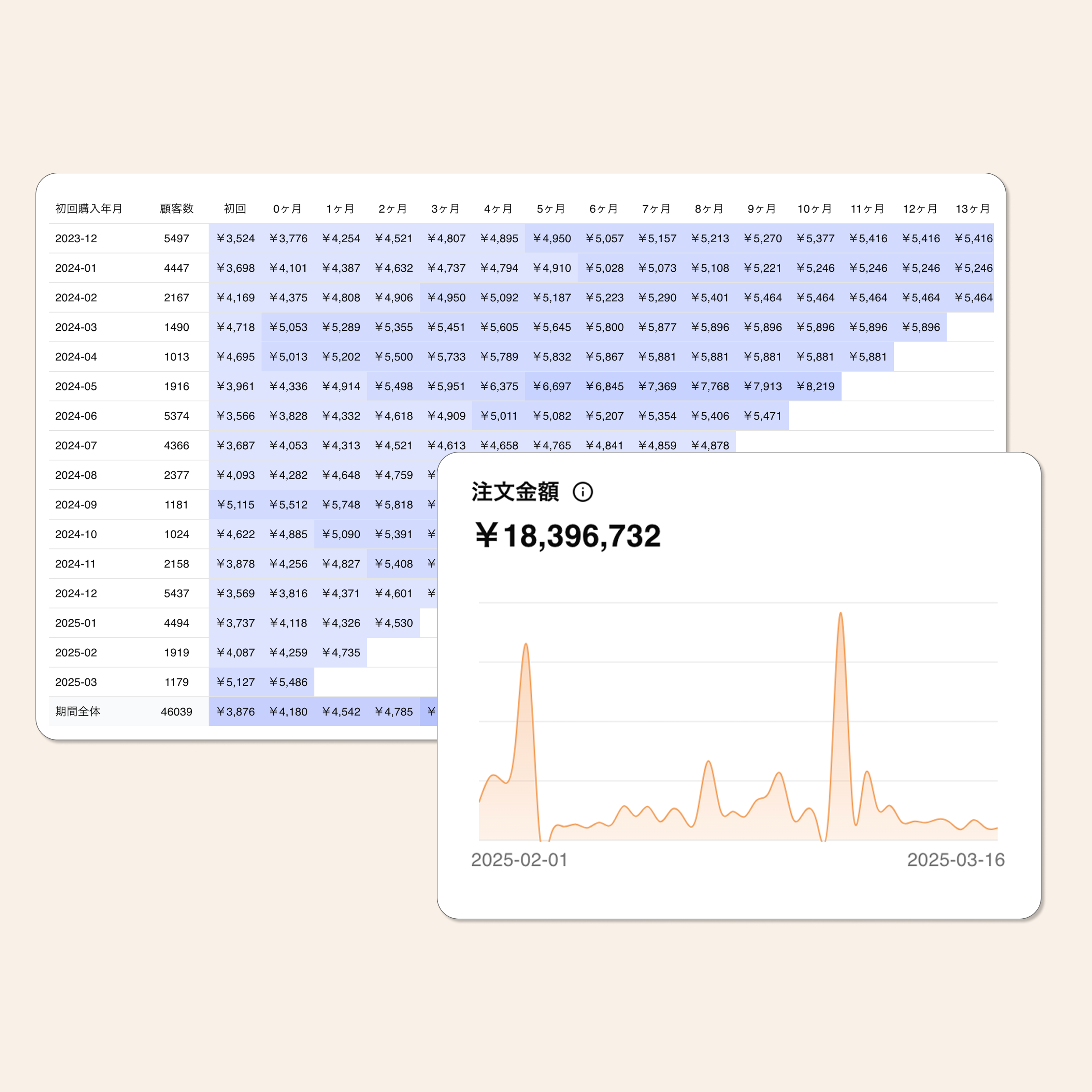This screenshot has height=1092, width=1092.
Task: Click the 2025-01 cohort row label
Action: [x=76, y=623]
